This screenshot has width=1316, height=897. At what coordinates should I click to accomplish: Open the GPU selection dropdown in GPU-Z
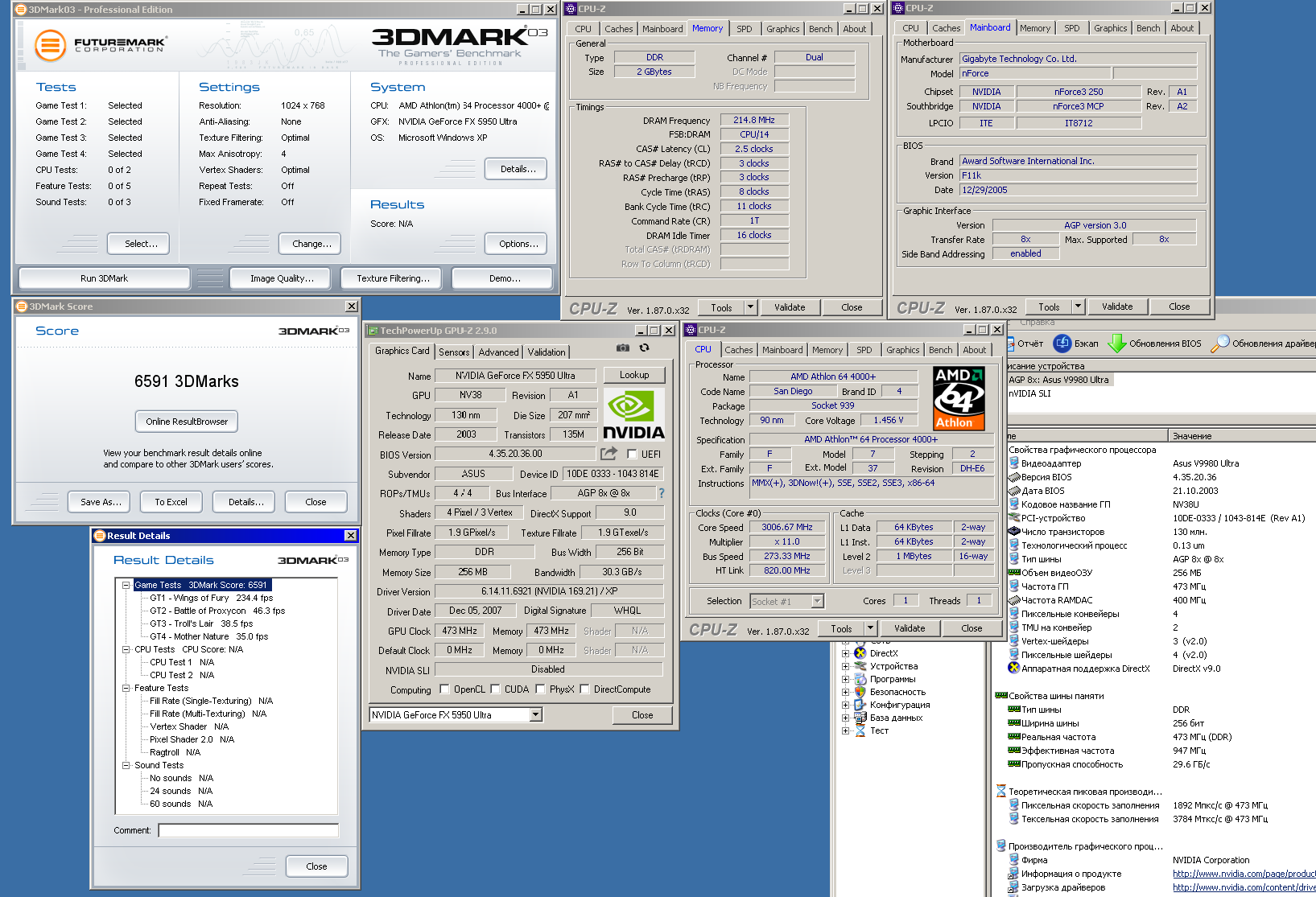click(x=535, y=715)
